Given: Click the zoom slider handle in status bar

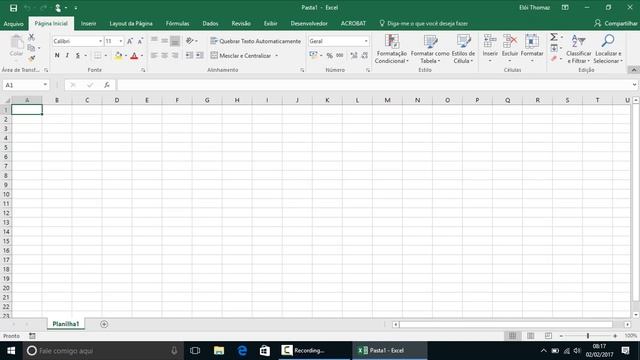Looking at the screenshot, I should coord(588,336).
